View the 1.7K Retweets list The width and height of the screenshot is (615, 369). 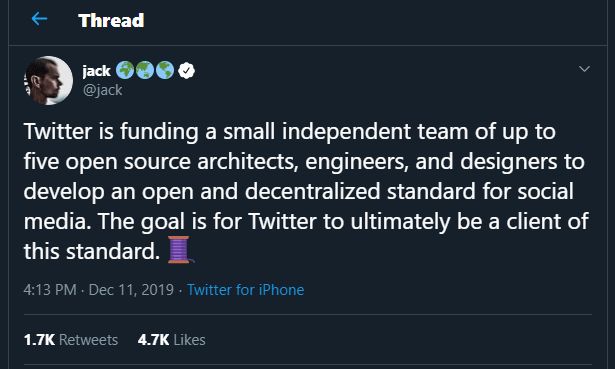71,340
